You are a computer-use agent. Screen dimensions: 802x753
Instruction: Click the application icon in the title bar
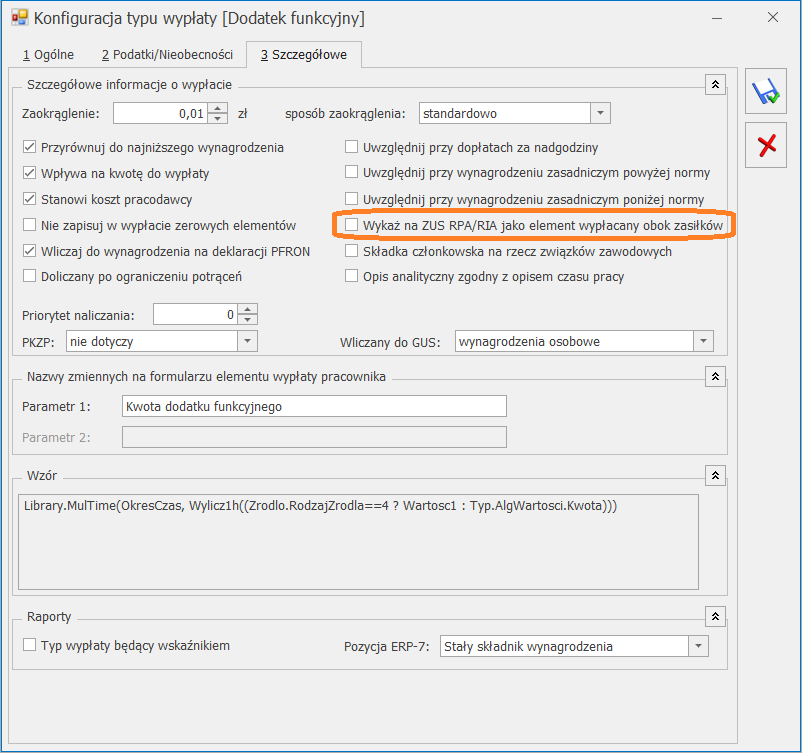pyautogui.click(x=19, y=18)
